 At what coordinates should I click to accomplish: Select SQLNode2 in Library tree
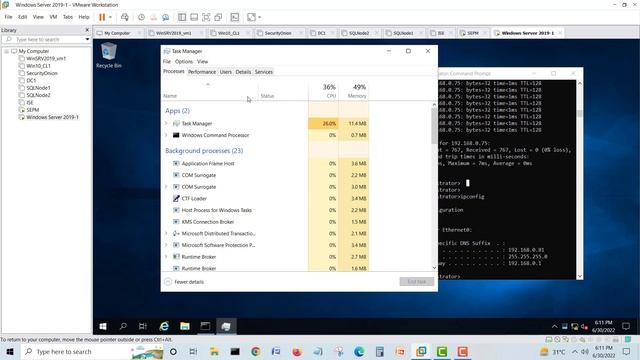pos(38,95)
